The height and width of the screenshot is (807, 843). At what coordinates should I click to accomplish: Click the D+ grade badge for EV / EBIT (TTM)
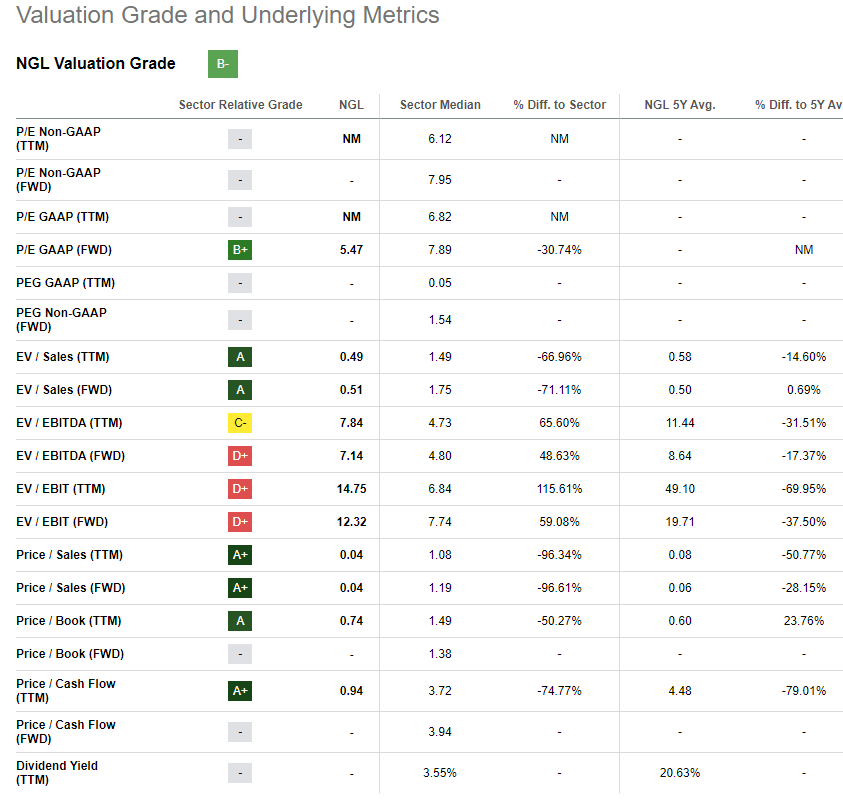tap(240, 489)
